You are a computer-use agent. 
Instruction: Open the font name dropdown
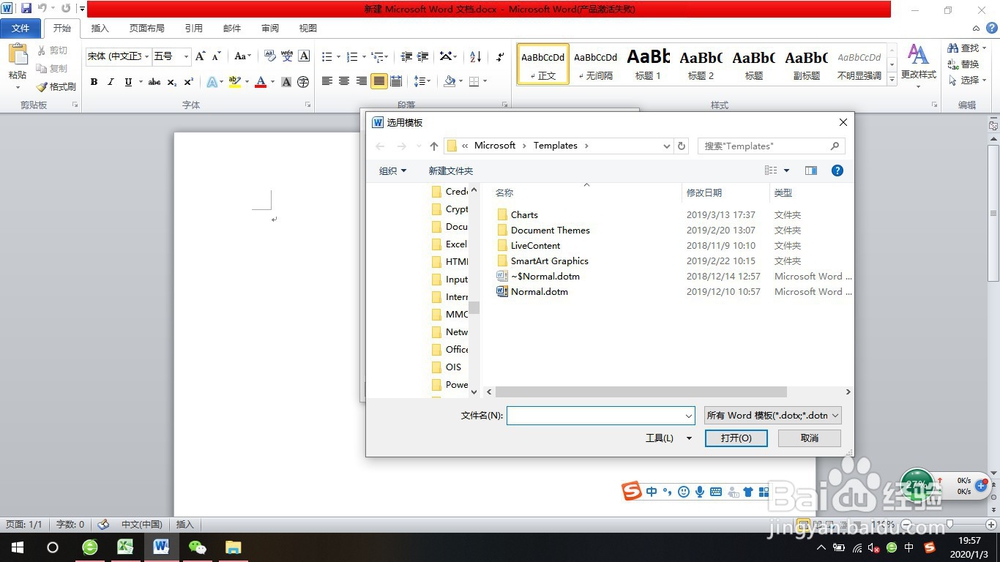click(147, 56)
